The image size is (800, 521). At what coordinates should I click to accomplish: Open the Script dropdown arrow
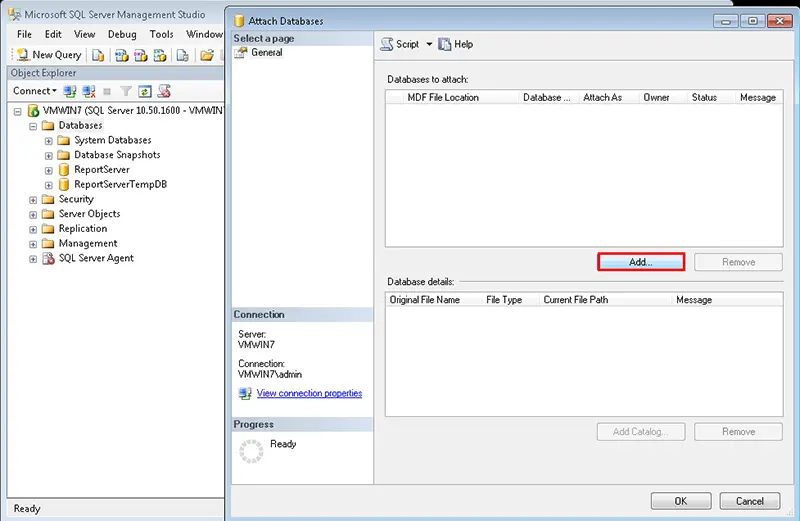pyautogui.click(x=429, y=44)
